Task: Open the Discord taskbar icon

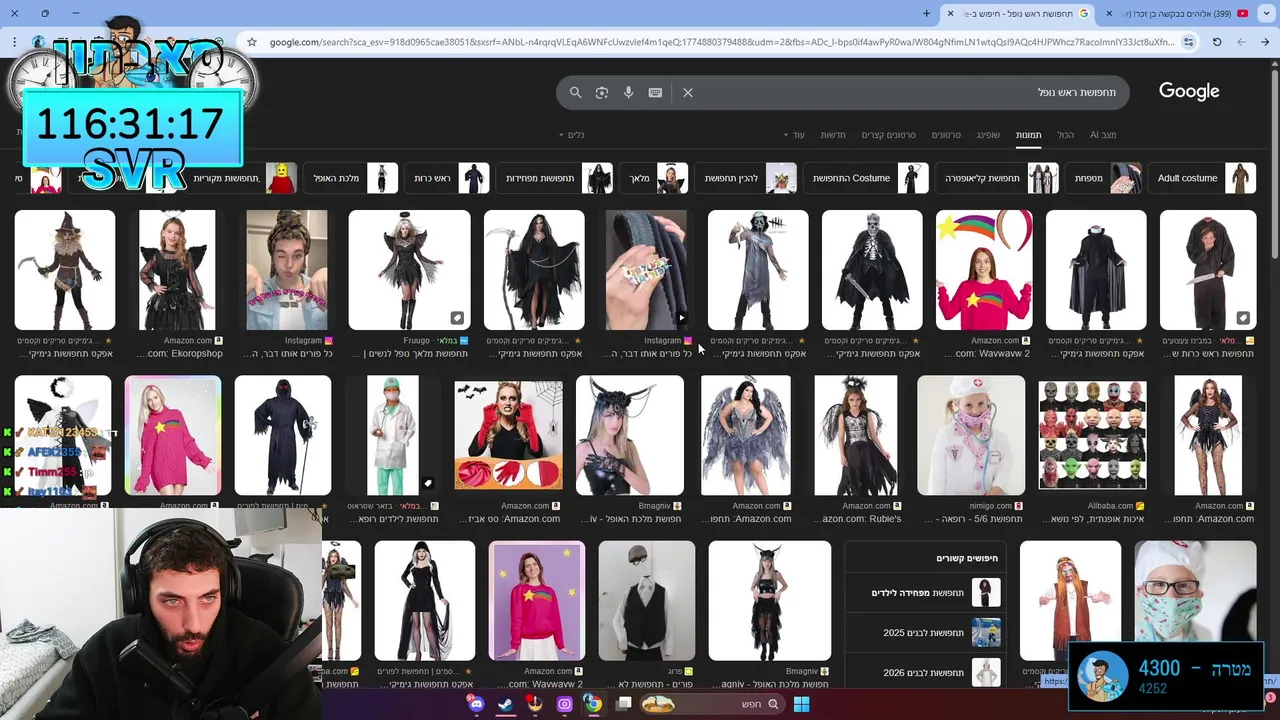Action: [x=476, y=704]
